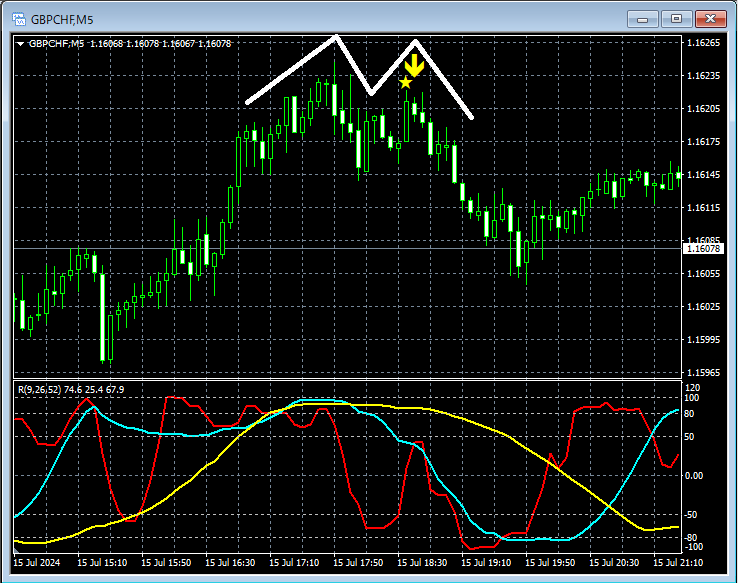
Task: Click the R(9,26,52) indicator label
Action: click(x=40, y=390)
